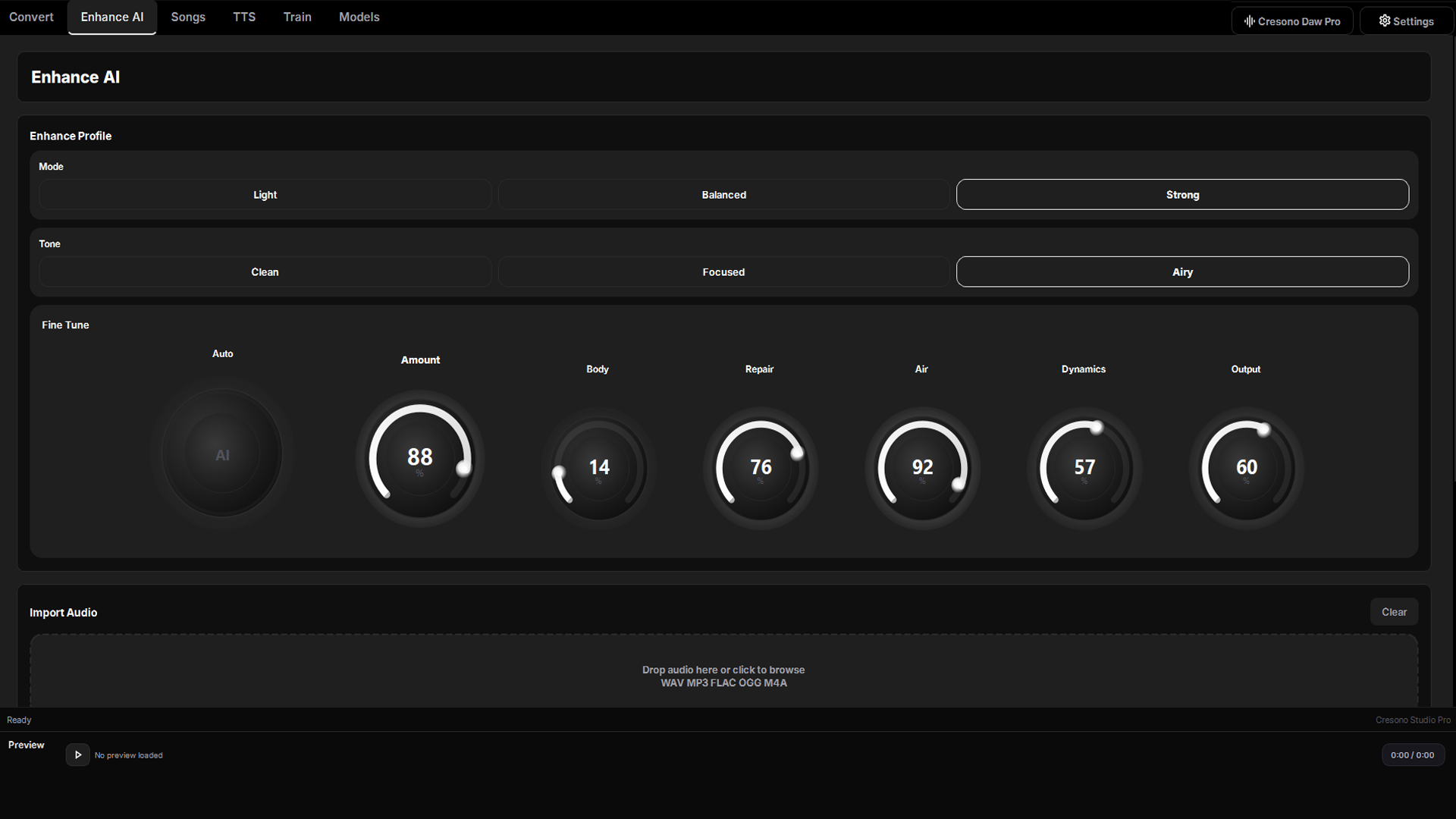Screen dimensions: 1456x819
Task: Choose the Clean tone option
Action: coord(265,272)
